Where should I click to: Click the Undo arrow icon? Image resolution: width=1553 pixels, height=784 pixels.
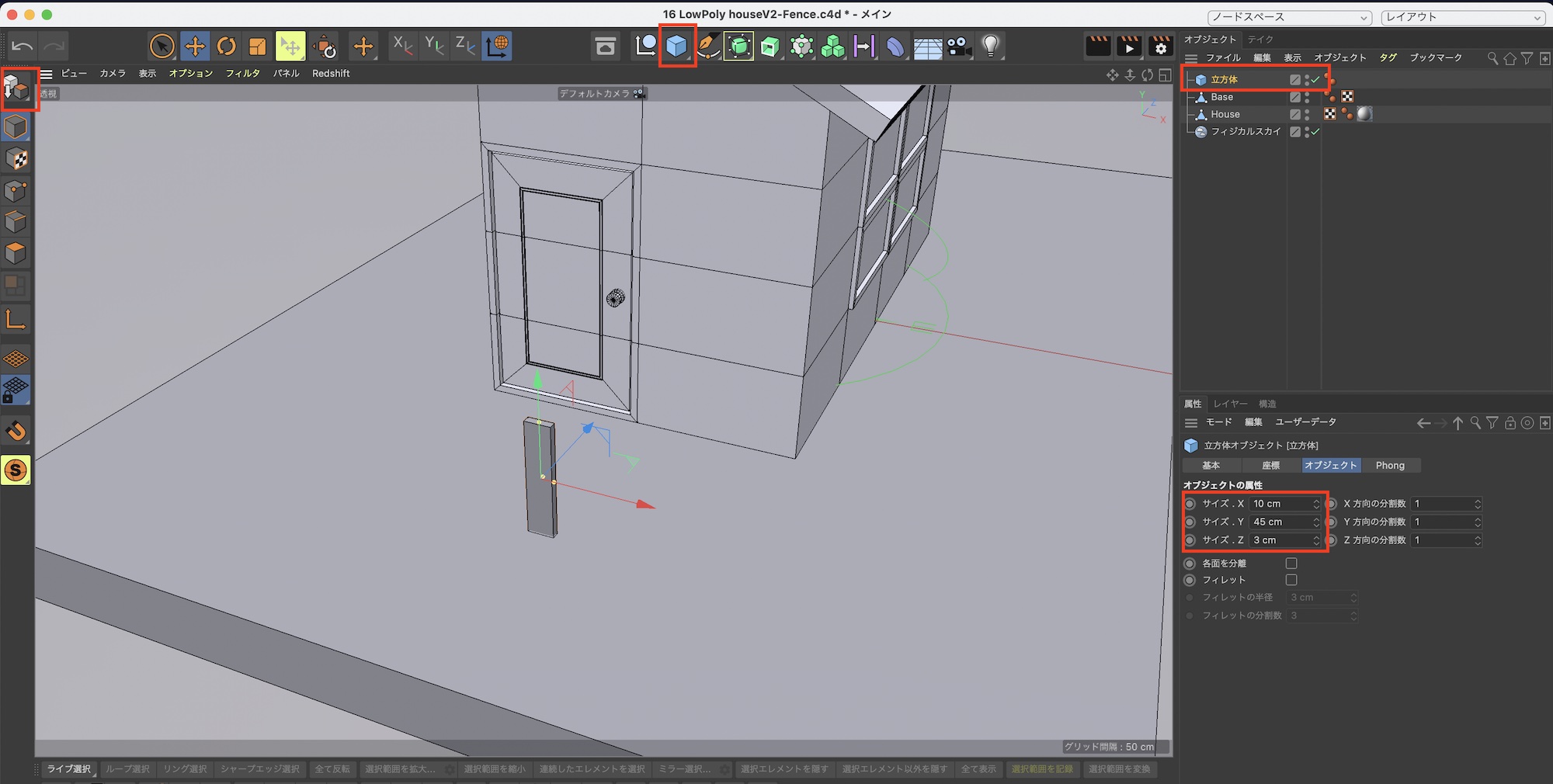point(22,47)
